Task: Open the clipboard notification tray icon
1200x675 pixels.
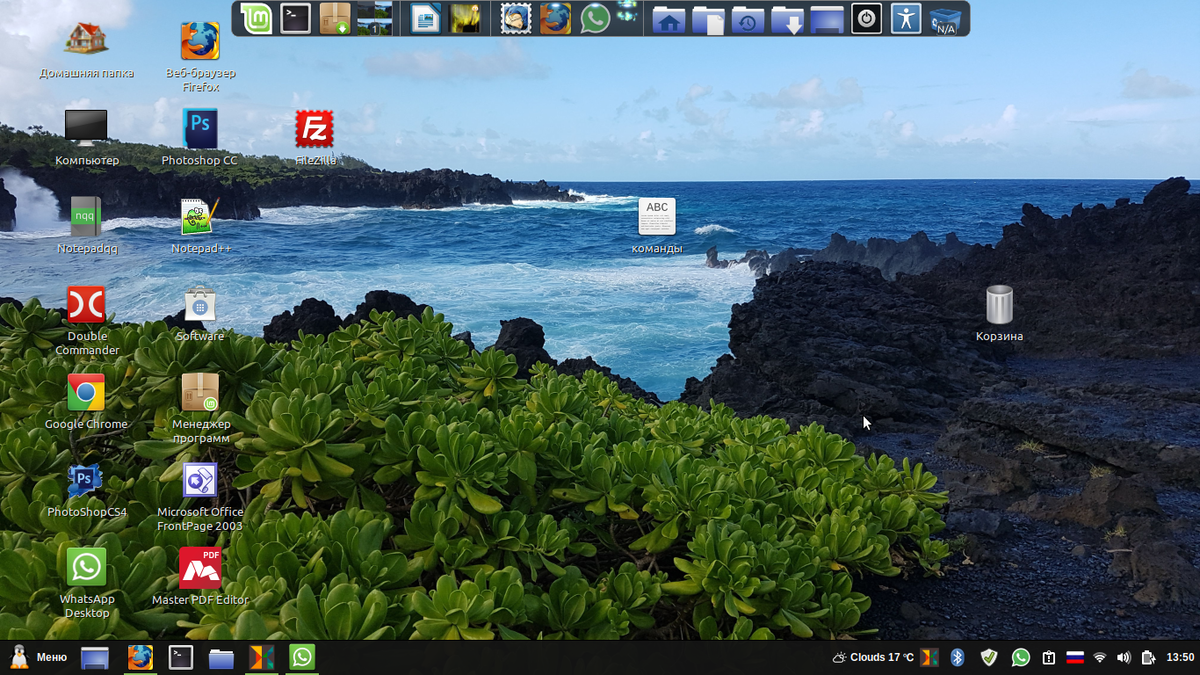Action: tap(1049, 657)
